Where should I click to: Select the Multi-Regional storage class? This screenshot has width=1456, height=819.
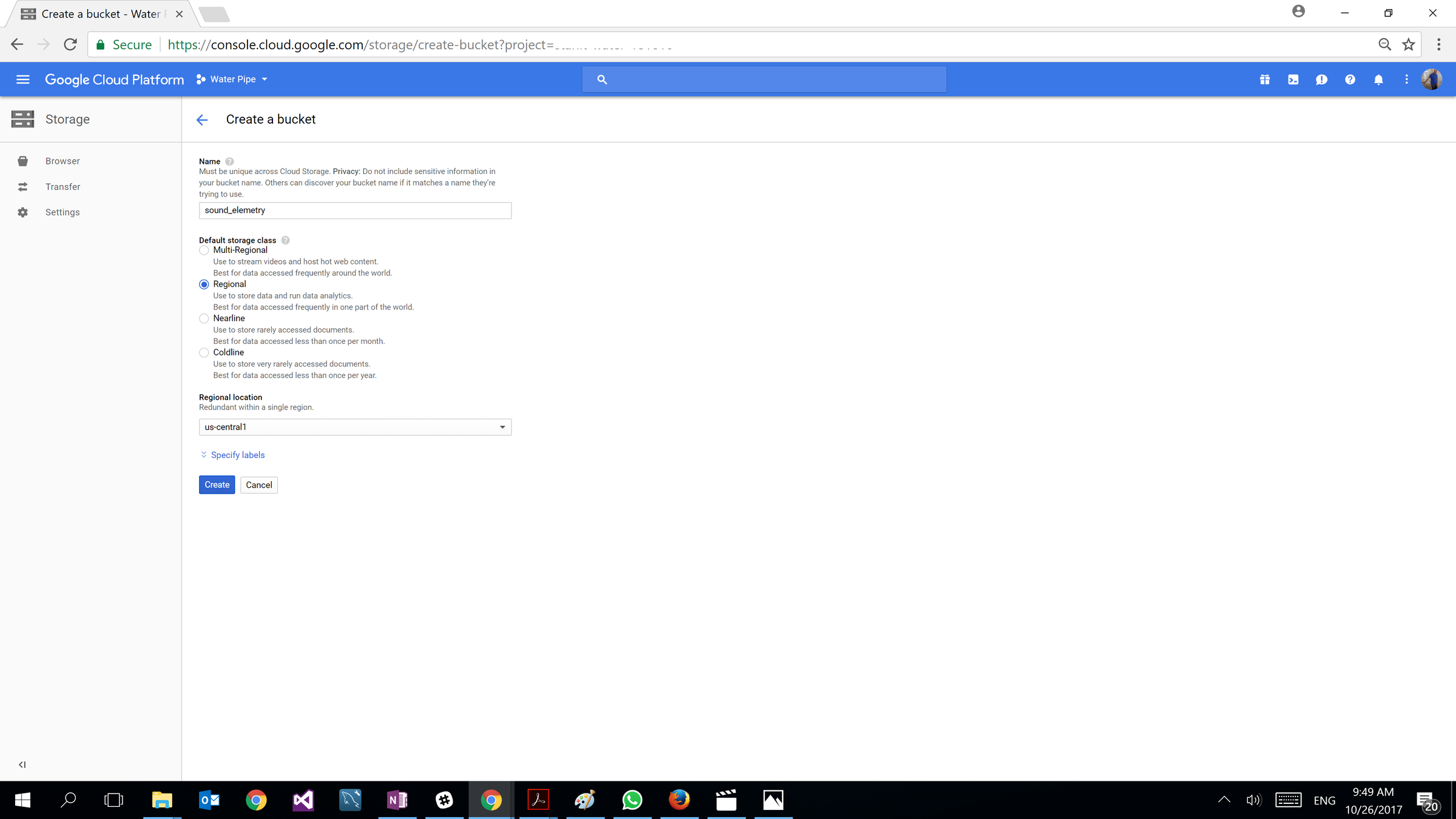pyautogui.click(x=204, y=251)
